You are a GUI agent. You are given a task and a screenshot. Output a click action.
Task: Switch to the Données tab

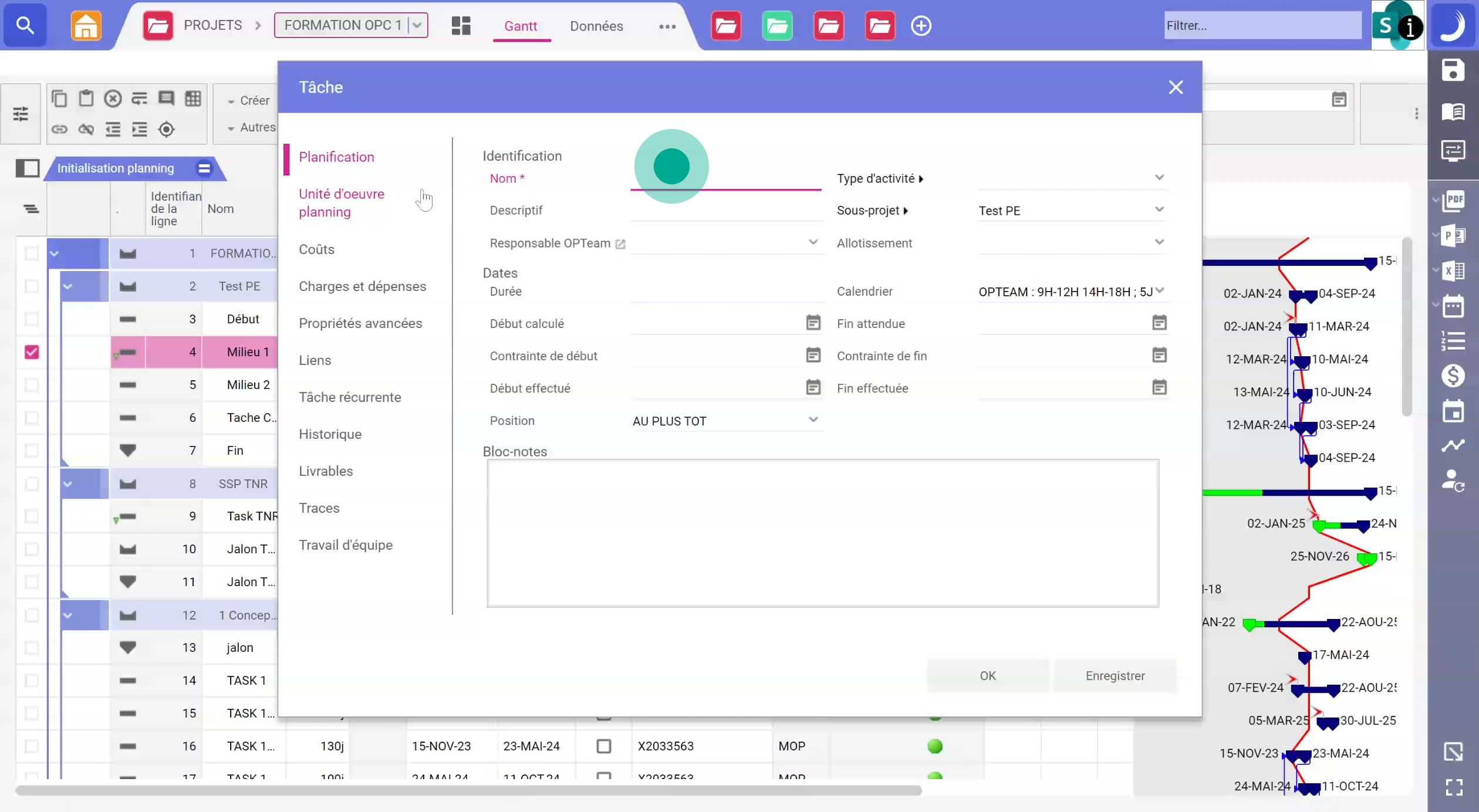coord(596,26)
